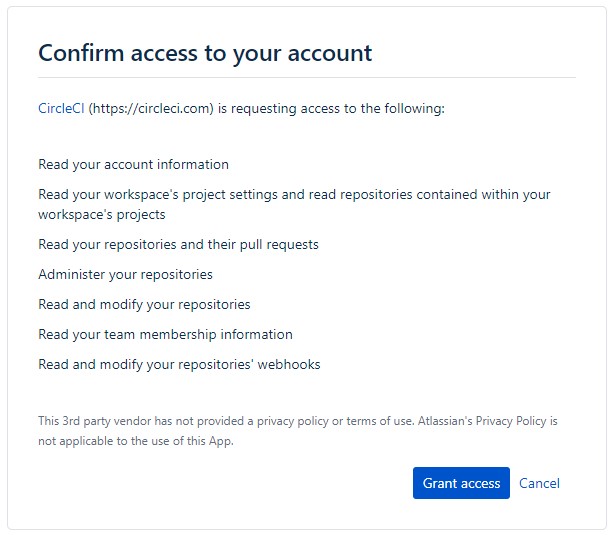Click the divider line under the heading

pos(307,78)
